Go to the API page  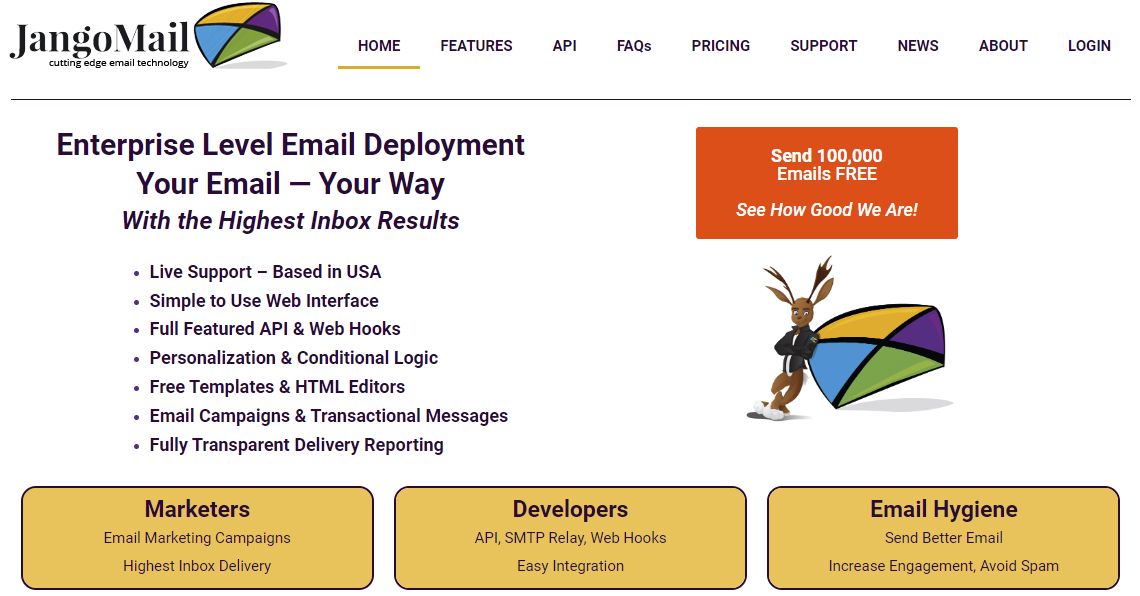[x=564, y=46]
